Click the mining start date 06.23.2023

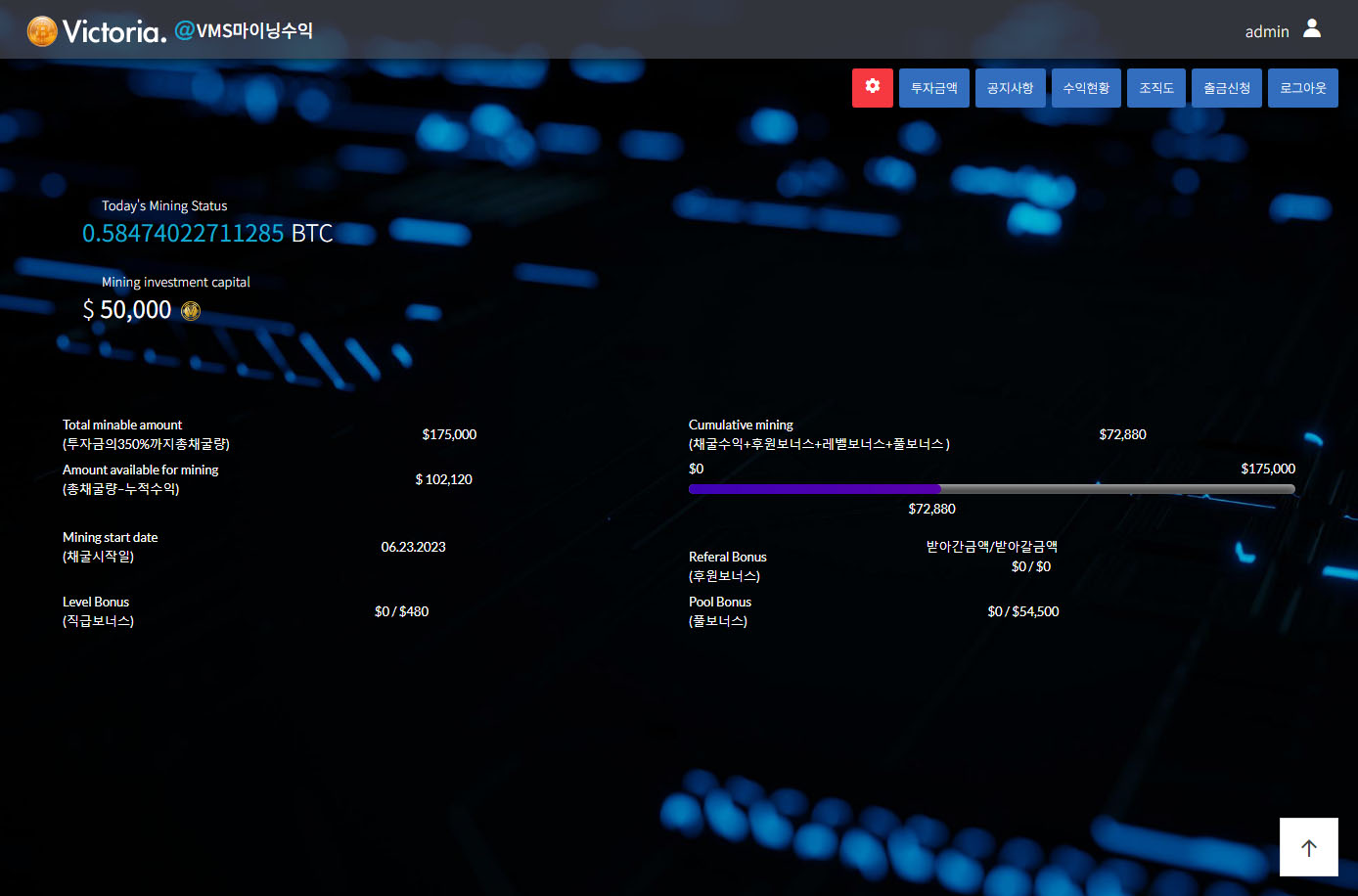[413, 547]
